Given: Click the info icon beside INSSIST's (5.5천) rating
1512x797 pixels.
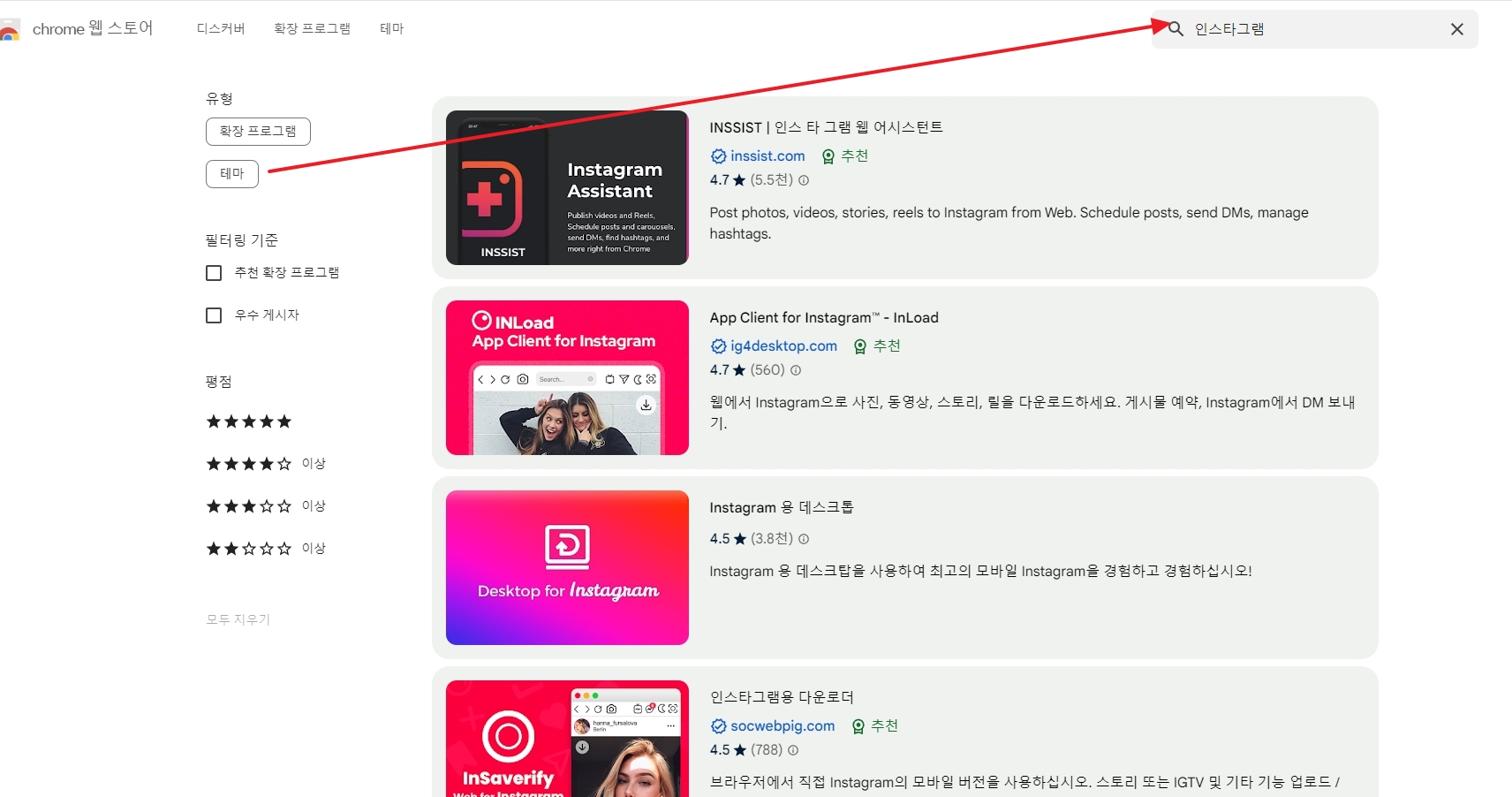Looking at the screenshot, I should [804, 180].
